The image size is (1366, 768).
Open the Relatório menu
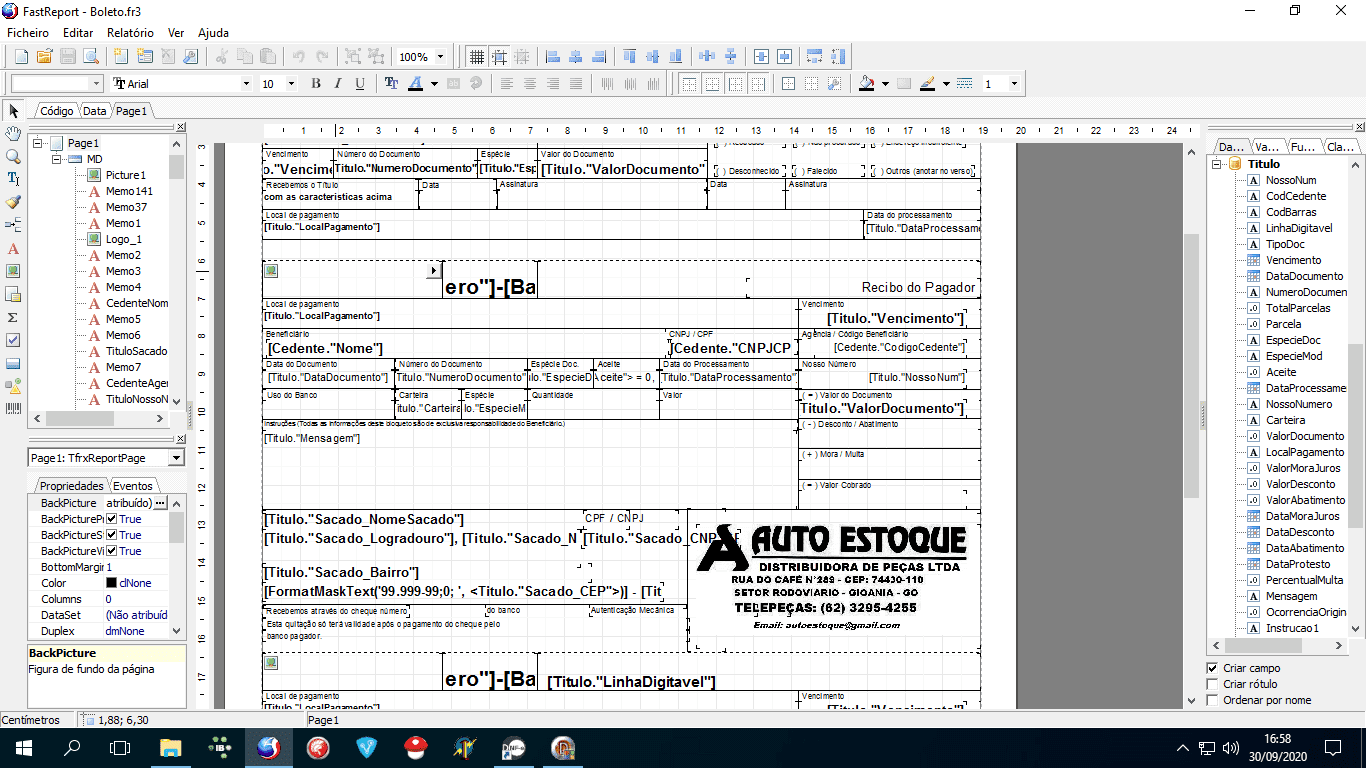(130, 33)
